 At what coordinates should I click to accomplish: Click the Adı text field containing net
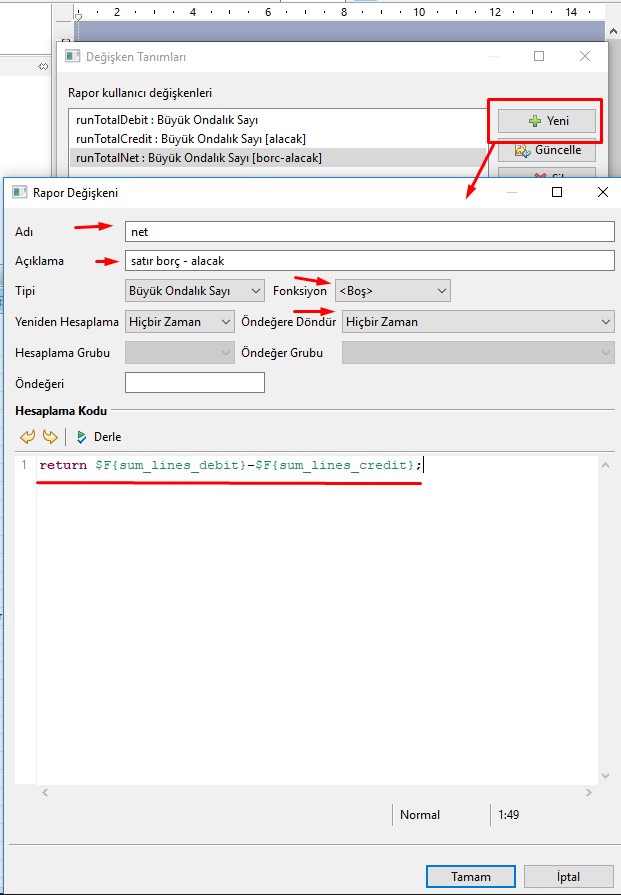point(368,231)
